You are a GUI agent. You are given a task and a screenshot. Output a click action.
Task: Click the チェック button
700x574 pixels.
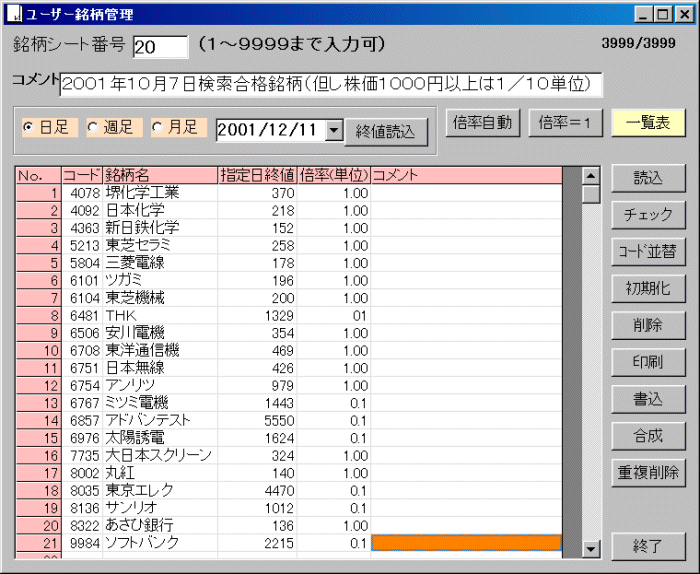click(648, 215)
